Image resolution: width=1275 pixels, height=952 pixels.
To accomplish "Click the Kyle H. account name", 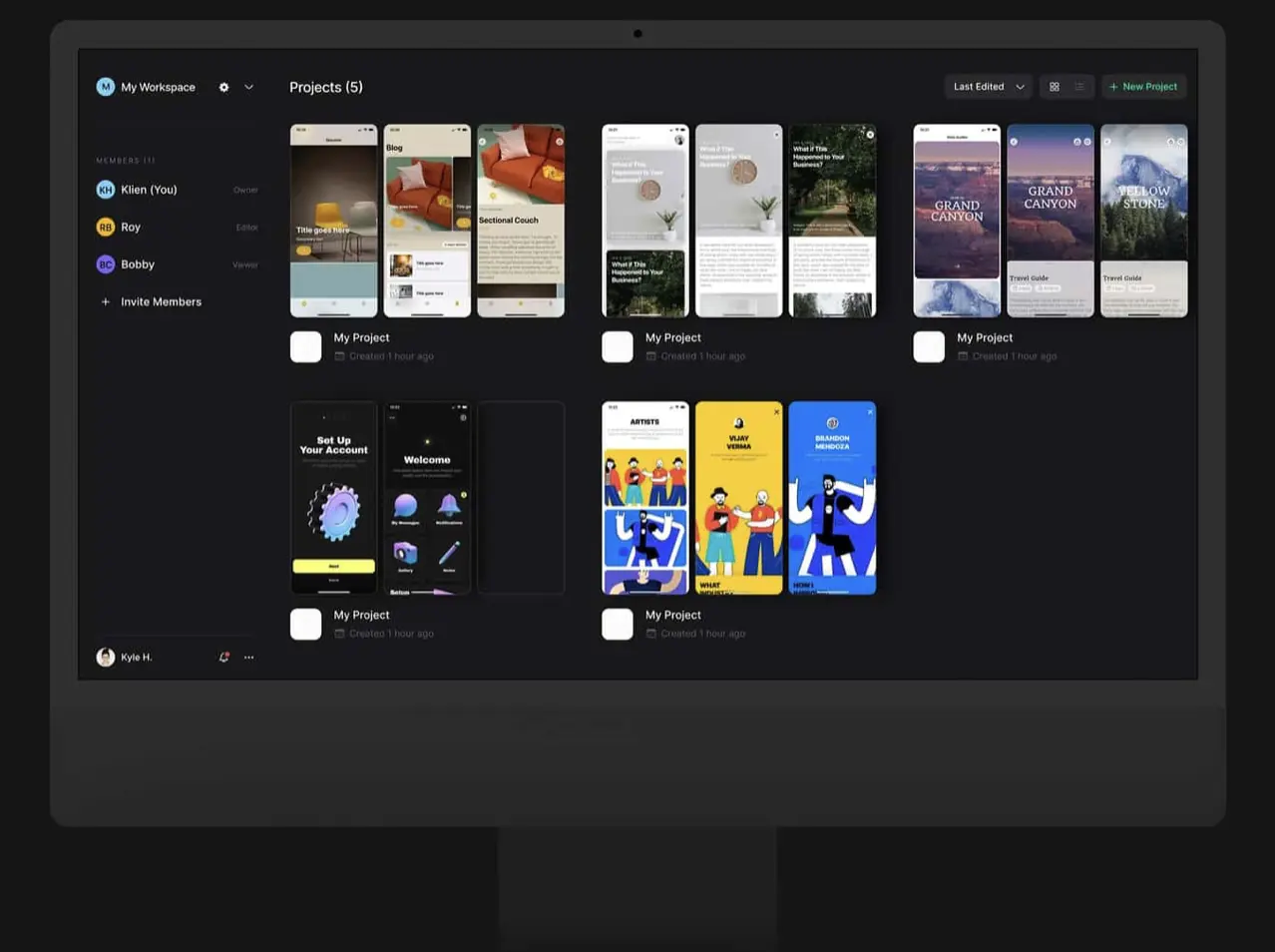I will (x=137, y=657).
